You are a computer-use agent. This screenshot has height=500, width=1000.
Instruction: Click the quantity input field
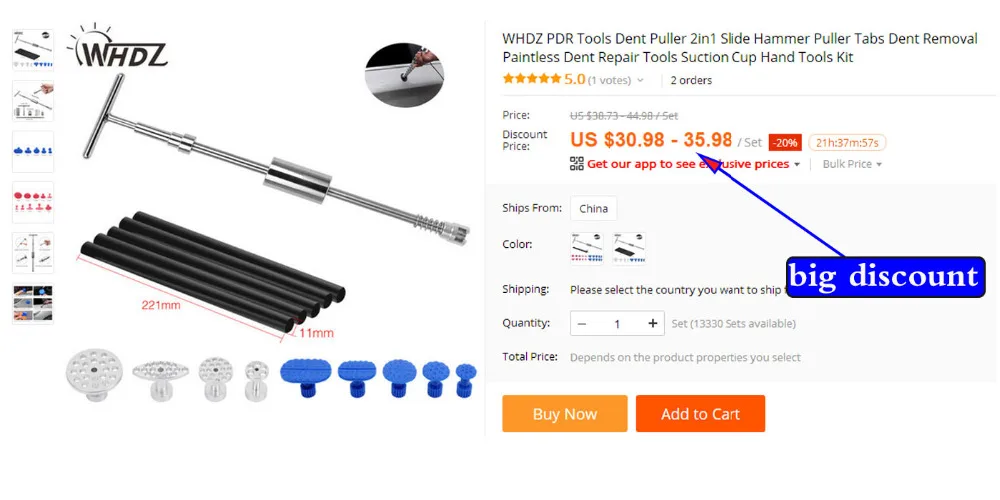[617, 323]
